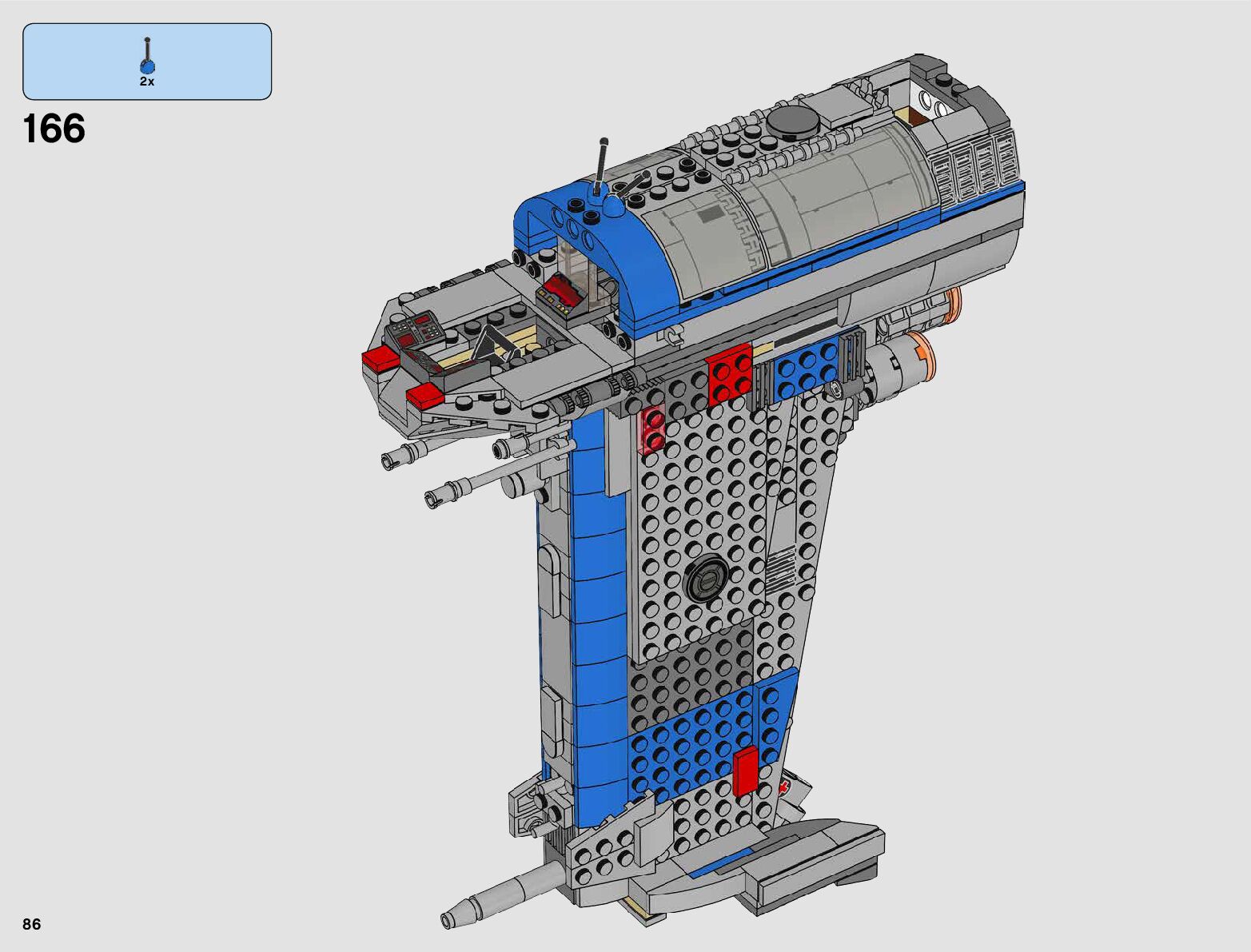Click the 2x quantity label
This screenshot has width=1251, height=952.
pyautogui.click(x=147, y=82)
